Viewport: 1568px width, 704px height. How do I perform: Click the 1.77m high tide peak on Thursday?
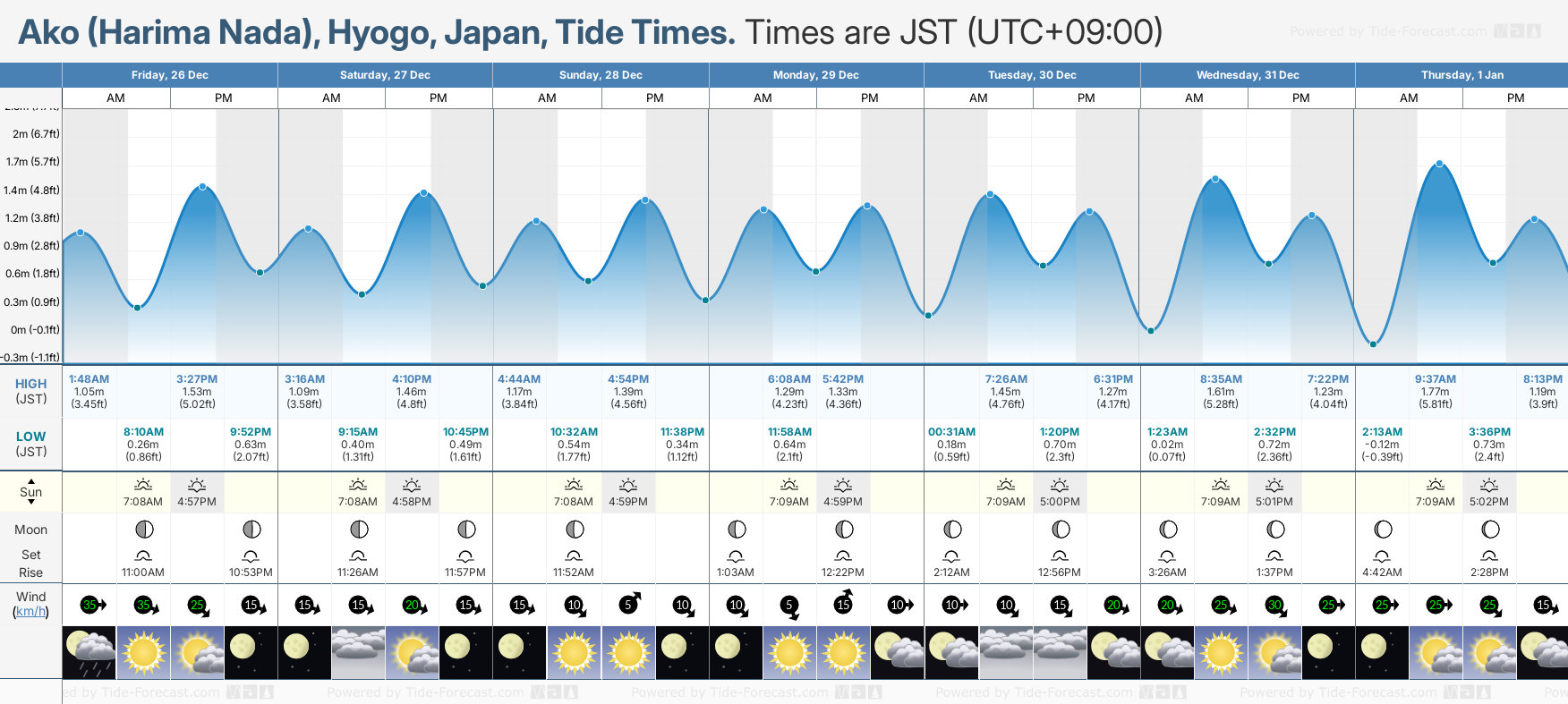coord(1439,164)
